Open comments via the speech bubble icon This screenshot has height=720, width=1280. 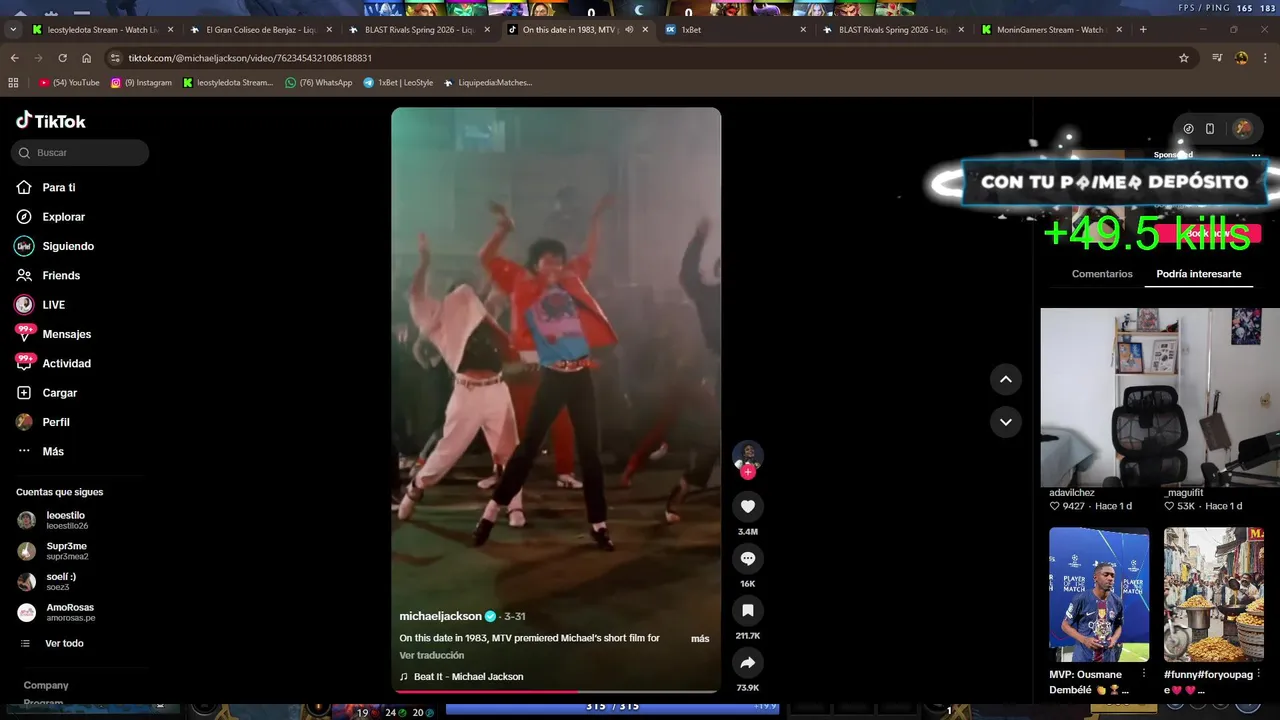[747, 558]
